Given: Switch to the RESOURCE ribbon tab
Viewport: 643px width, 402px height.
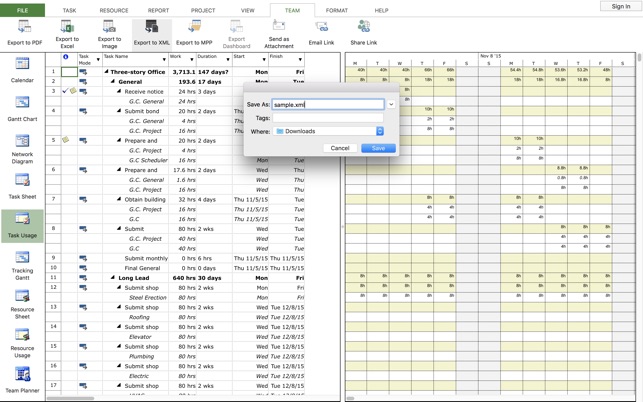Looking at the screenshot, I should [114, 10].
